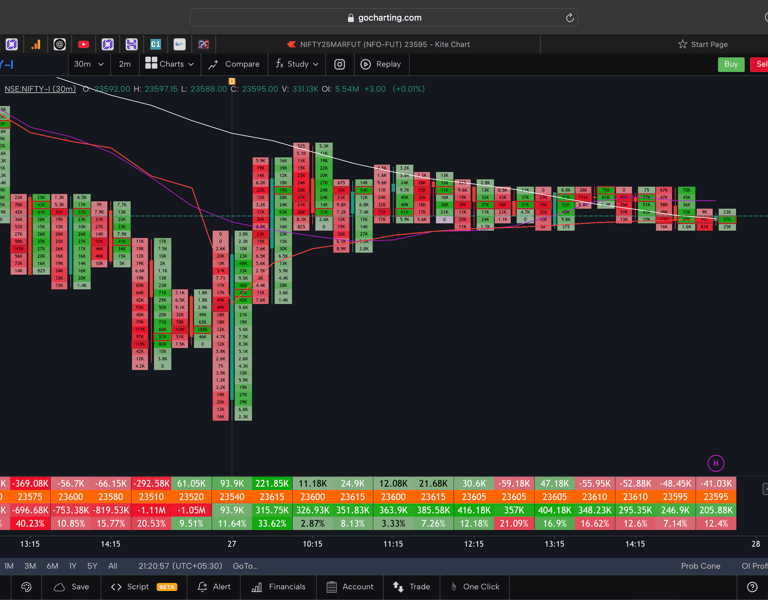Select the 1M range
Image resolution: width=768 pixels, height=600 pixels.
[9, 566]
